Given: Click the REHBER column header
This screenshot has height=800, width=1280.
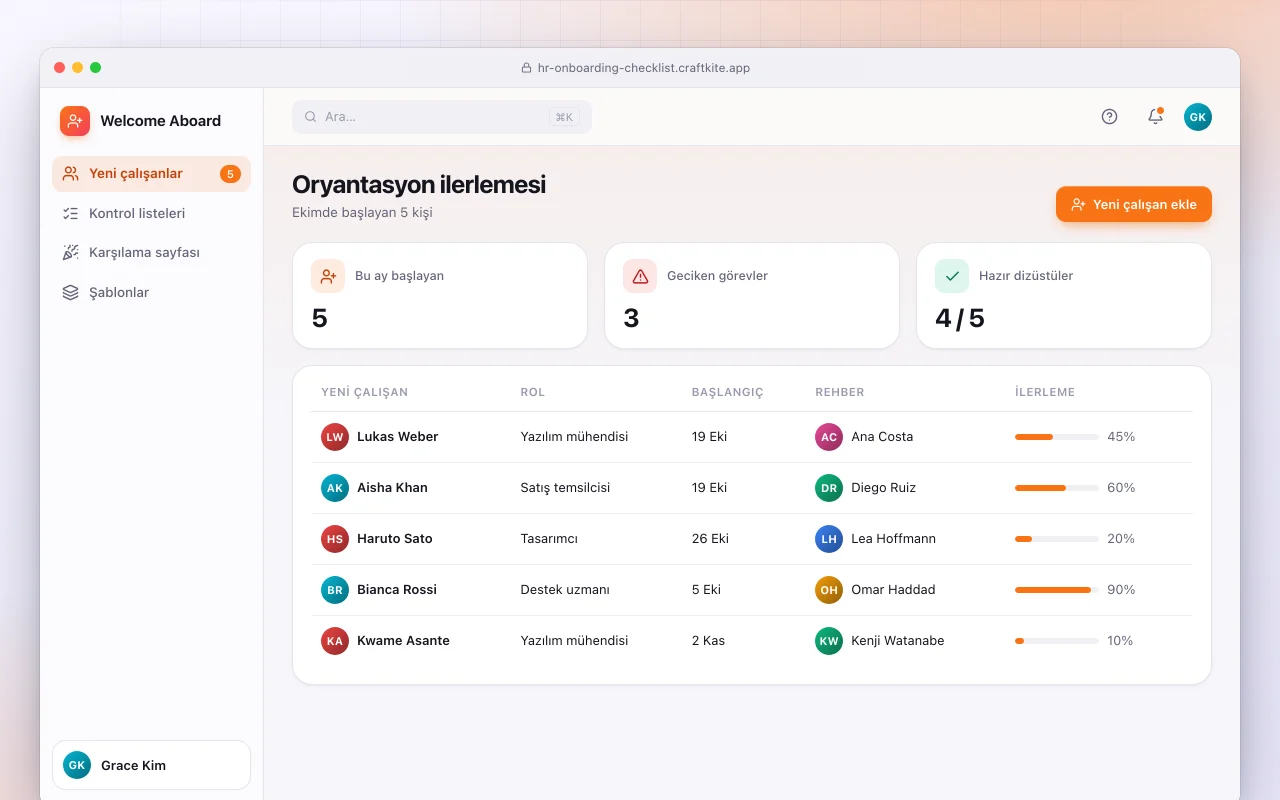Looking at the screenshot, I should click(x=840, y=392).
